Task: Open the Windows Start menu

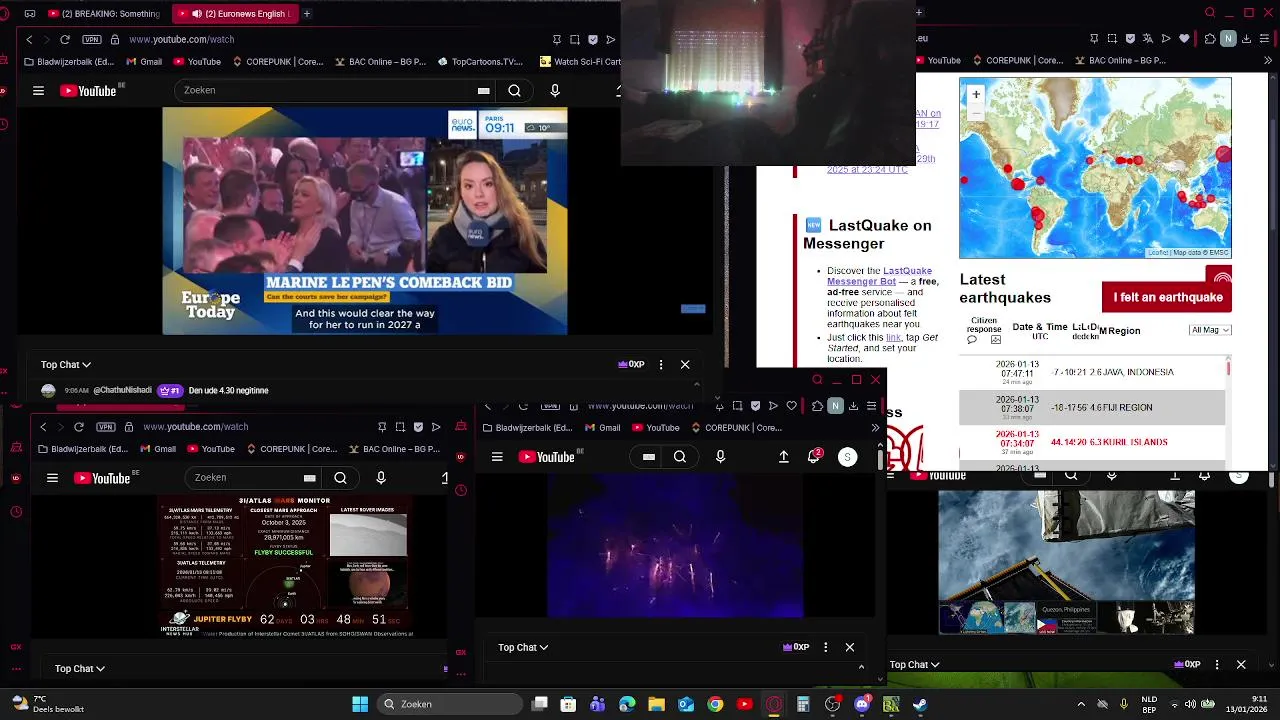Action: coord(360,704)
